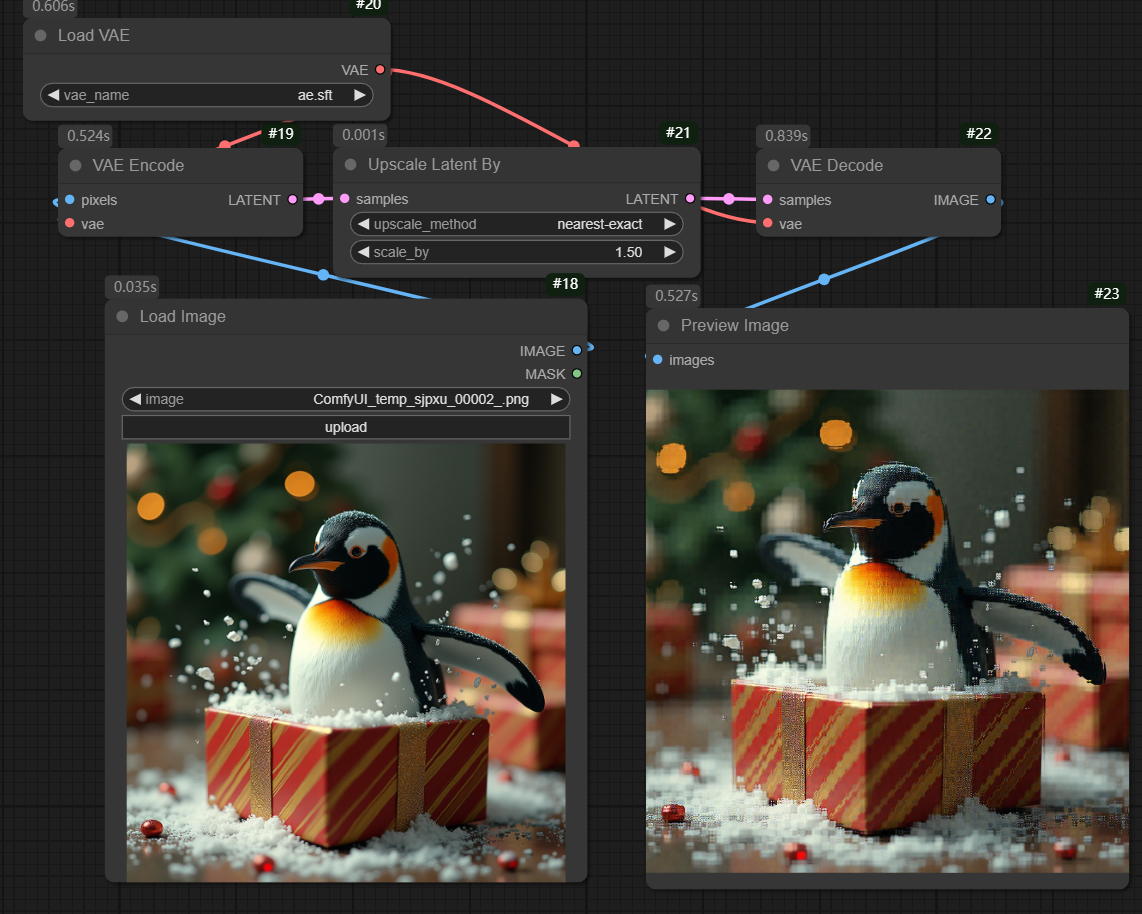Image resolution: width=1142 pixels, height=914 pixels.
Task: Select next VAE with right arrow on vae_name
Action: (359, 95)
